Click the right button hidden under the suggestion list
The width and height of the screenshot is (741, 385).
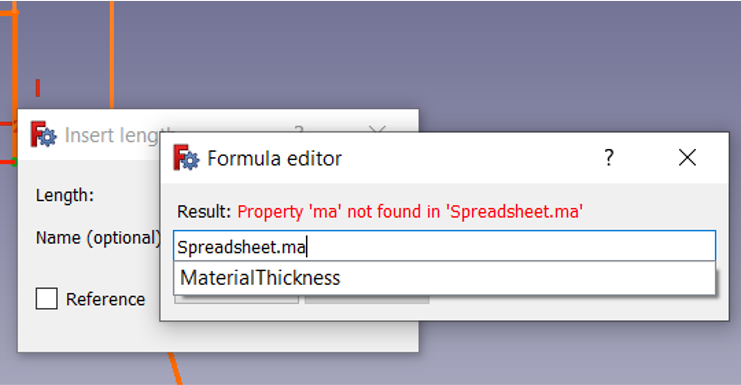(x=367, y=299)
